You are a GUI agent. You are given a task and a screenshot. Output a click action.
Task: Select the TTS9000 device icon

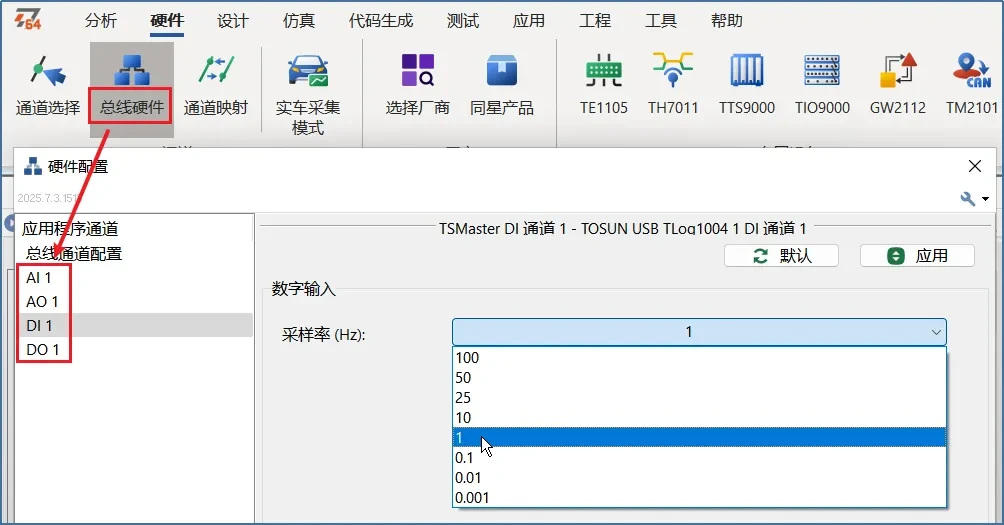click(747, 86)
